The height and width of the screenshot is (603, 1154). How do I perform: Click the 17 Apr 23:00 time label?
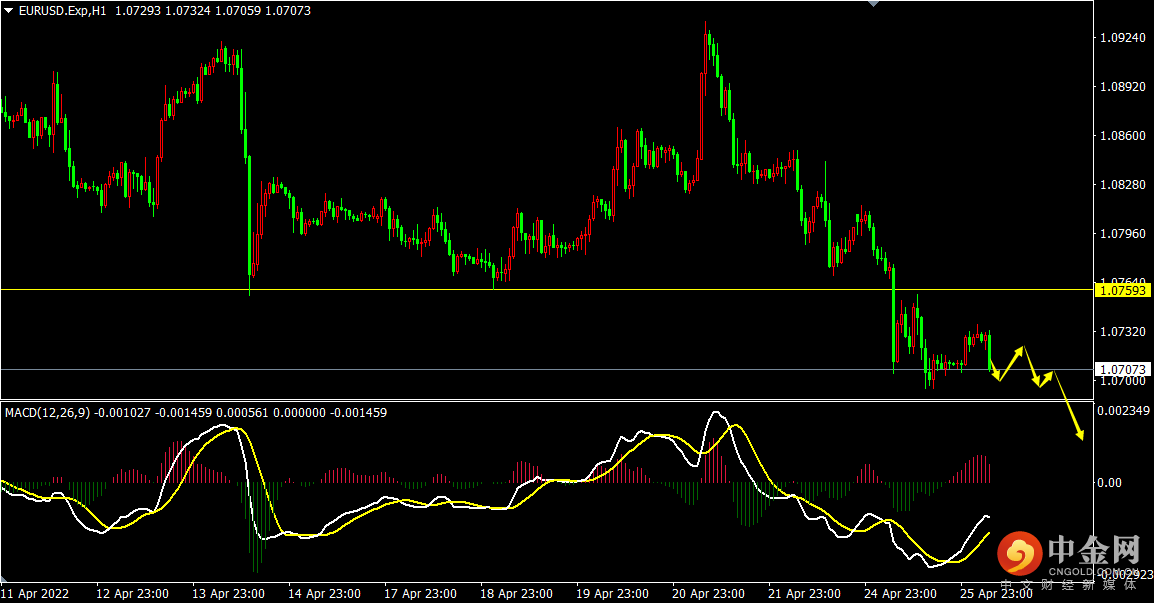click(x=420, y=593)
